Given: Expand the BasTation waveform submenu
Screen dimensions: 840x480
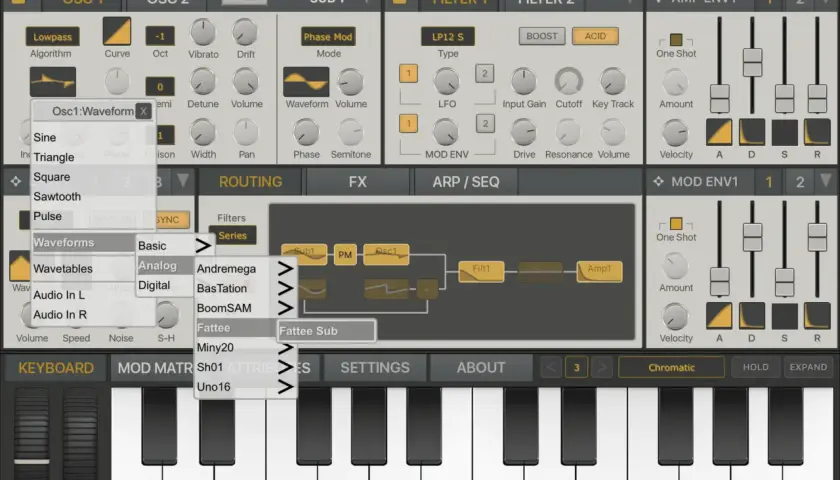Looking at the screenshot, I should click(x=245, y=288).
